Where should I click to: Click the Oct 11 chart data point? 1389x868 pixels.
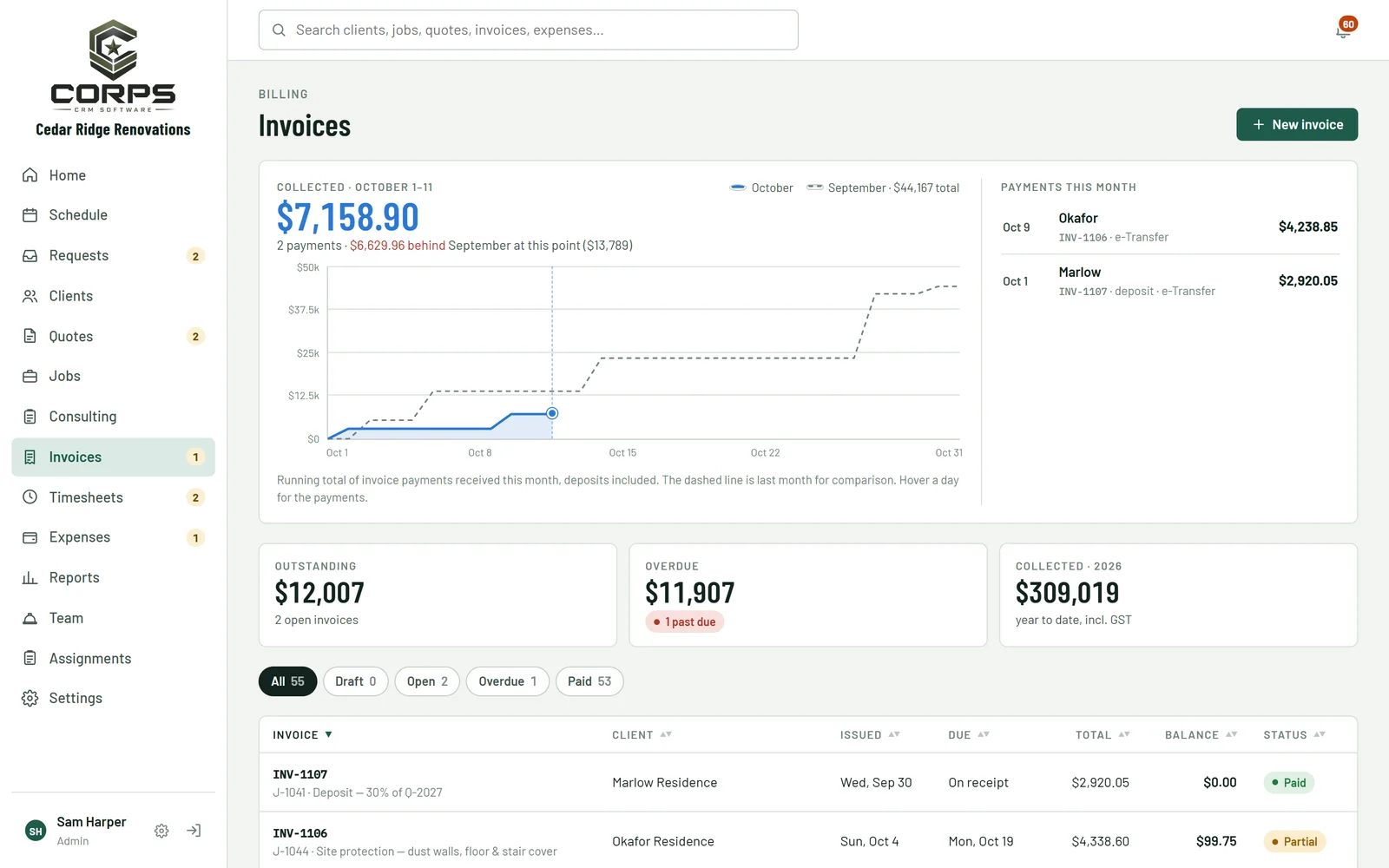point(552,413)
